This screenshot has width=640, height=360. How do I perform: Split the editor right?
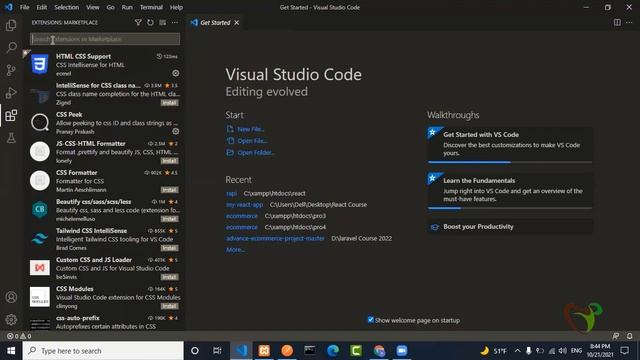click(617, 22)
